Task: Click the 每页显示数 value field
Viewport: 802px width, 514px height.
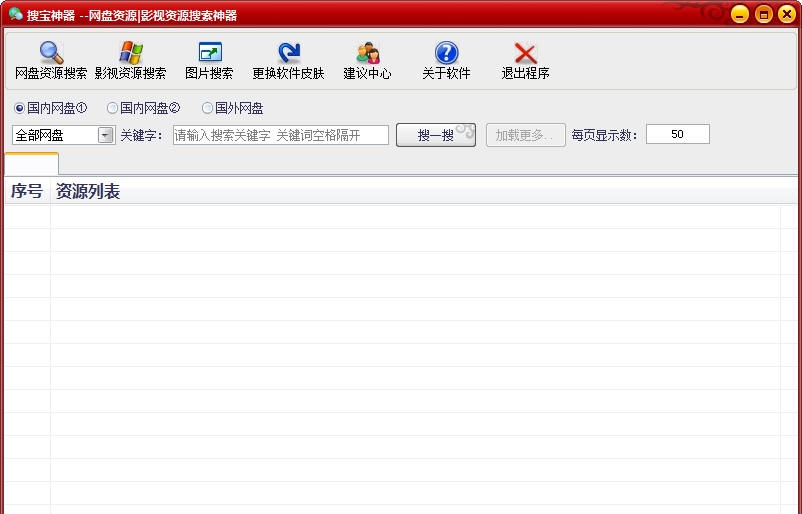Action: pos(678,134)
